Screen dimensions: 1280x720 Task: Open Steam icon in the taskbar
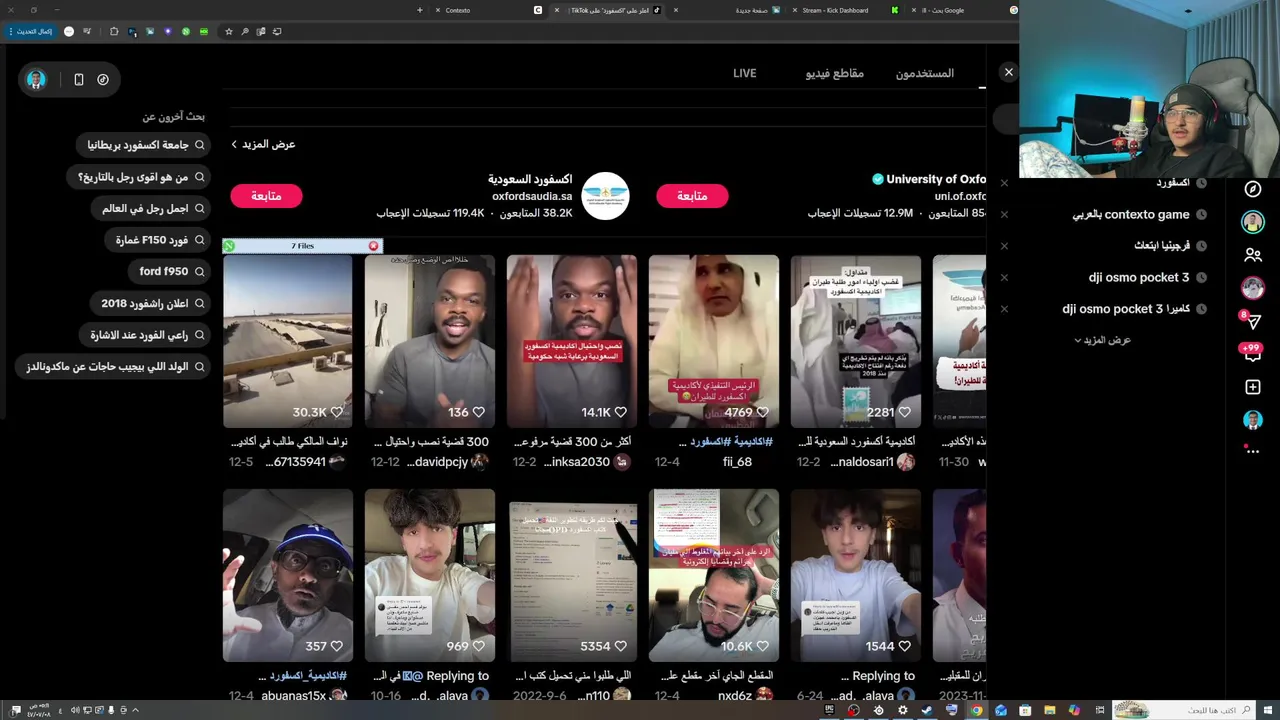click(927, 710)
